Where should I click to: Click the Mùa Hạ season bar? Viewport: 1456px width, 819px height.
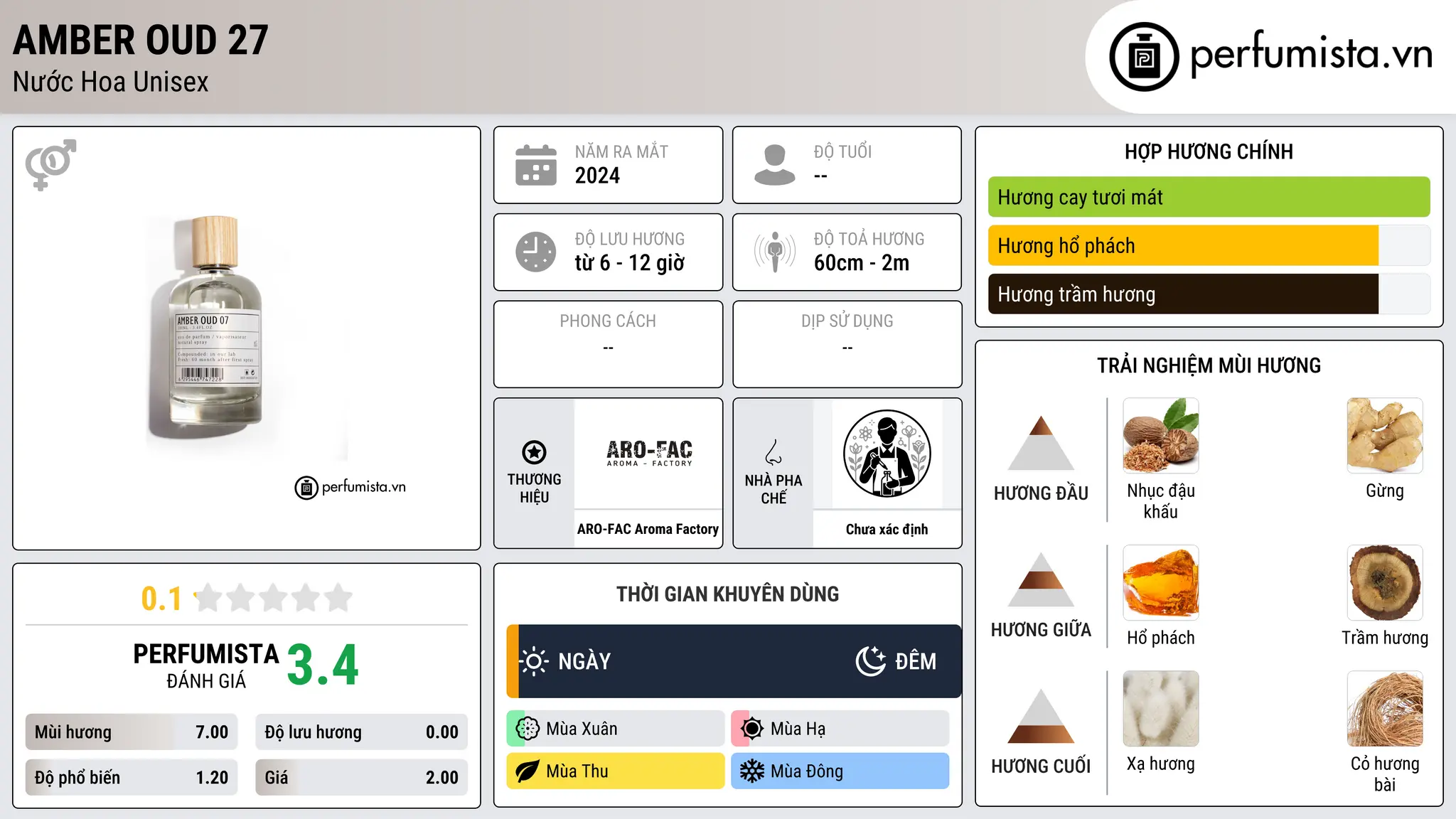840,729
